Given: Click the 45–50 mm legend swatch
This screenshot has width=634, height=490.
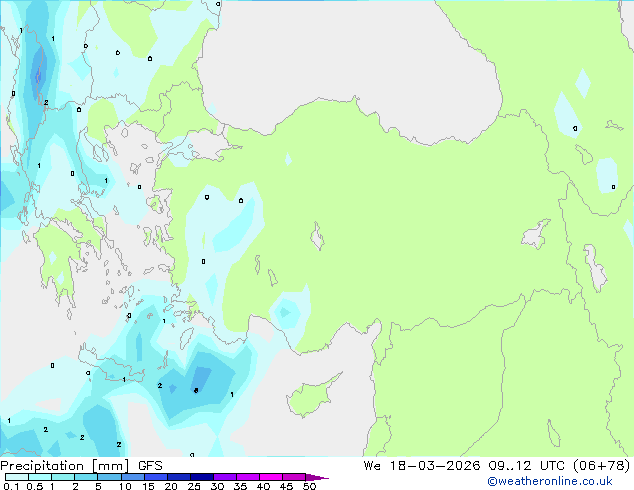Looking at the screenshot, I should click(x=294, y=477).
